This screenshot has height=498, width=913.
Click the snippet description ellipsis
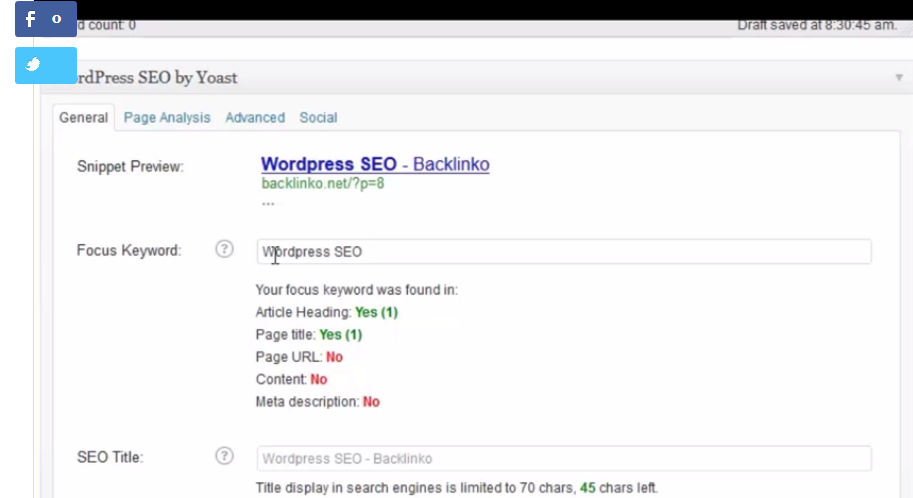[x=268, y=203]
